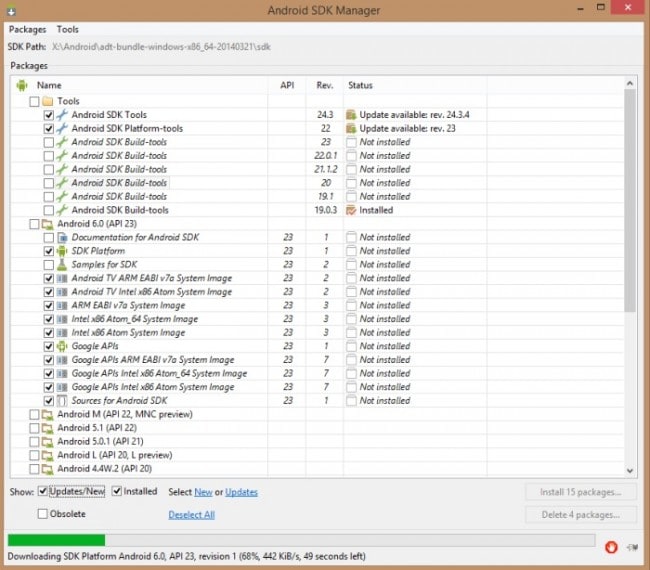Check the Android 5.0.1 (API 21) group checkbox

pos(34,442)
